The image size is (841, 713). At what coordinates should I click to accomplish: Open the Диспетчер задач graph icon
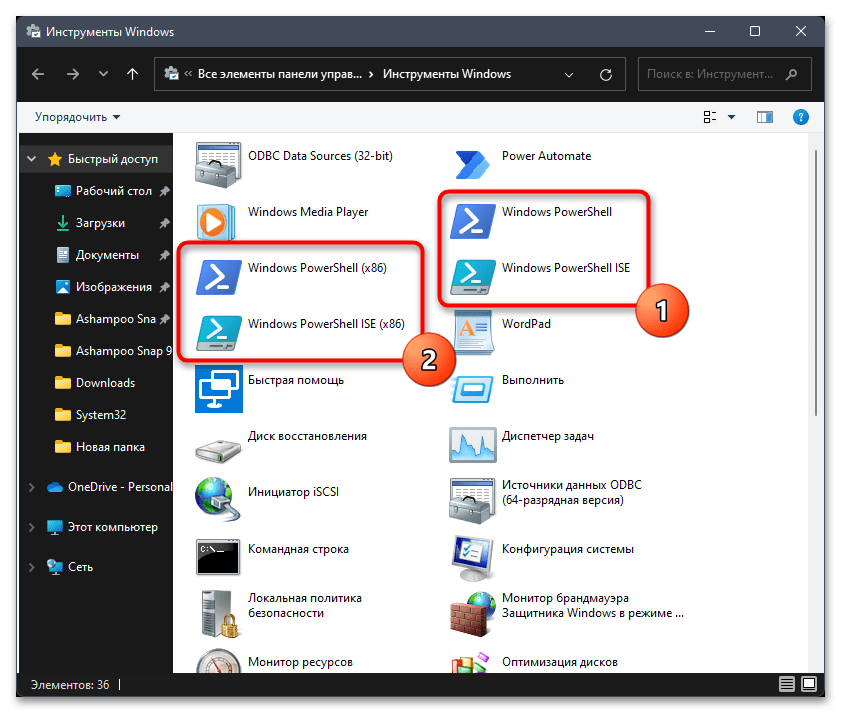(473, 445)
